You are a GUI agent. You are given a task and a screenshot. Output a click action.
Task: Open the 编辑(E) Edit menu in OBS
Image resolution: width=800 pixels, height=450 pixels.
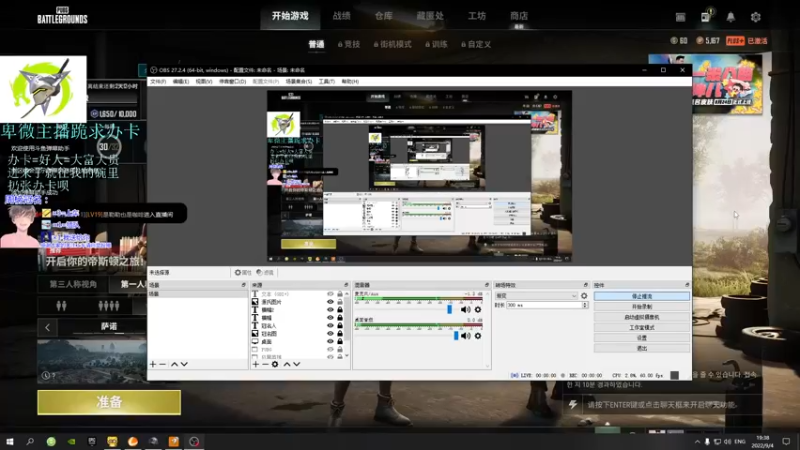click(x=181, y=82)
